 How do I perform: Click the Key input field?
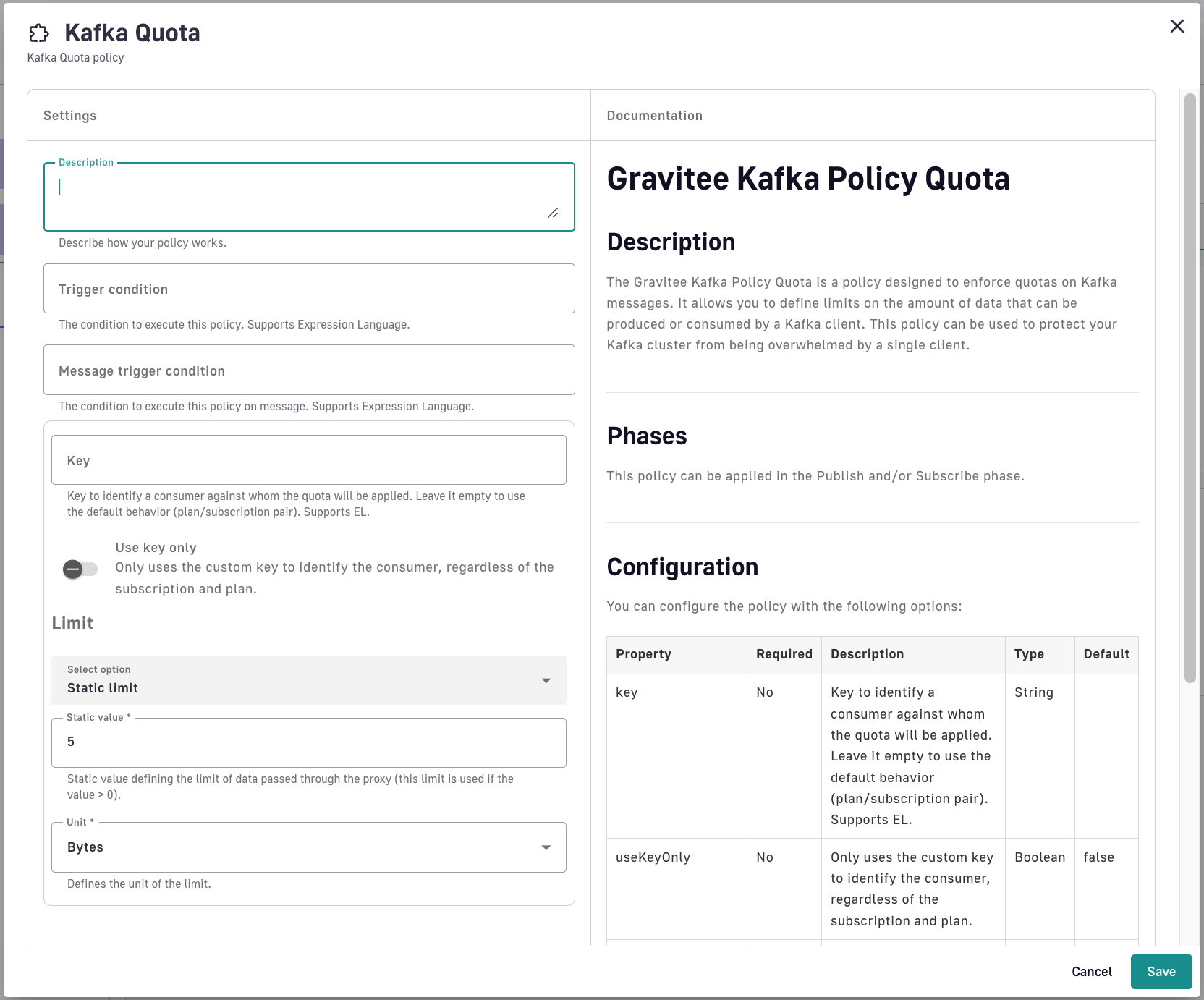pos(309,460)
